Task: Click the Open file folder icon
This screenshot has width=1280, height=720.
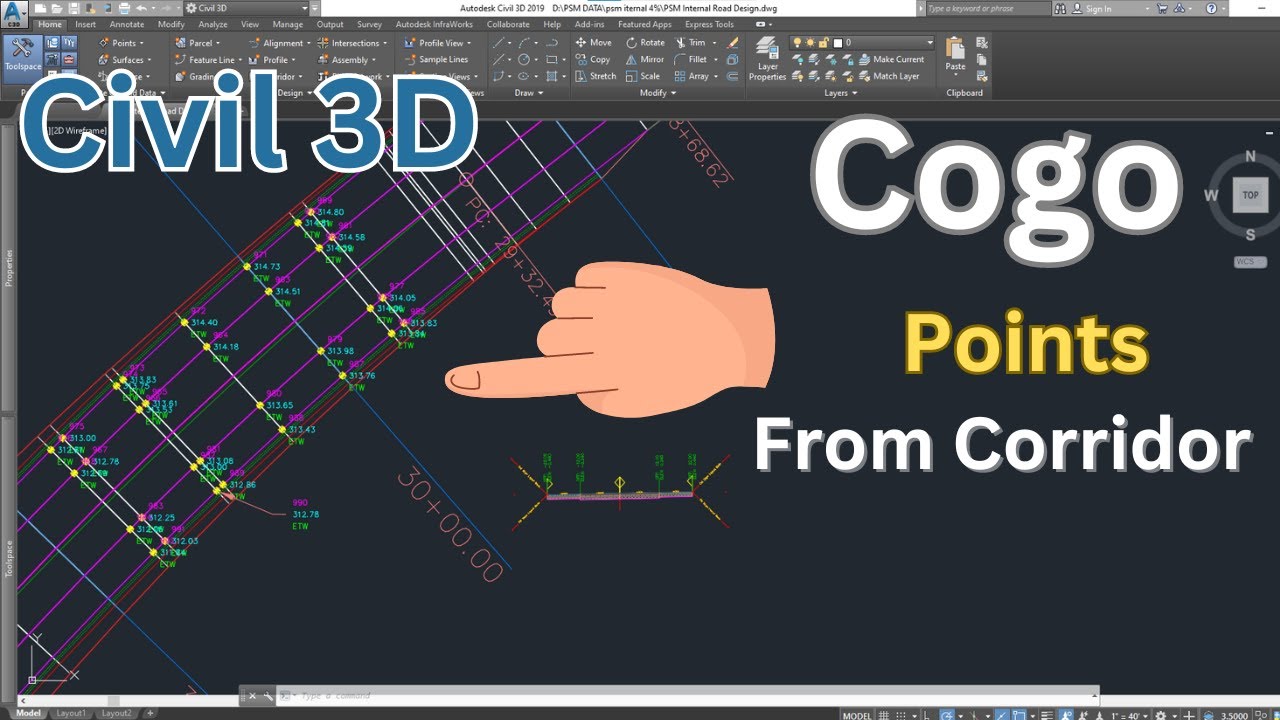Action: pos(59,8)
